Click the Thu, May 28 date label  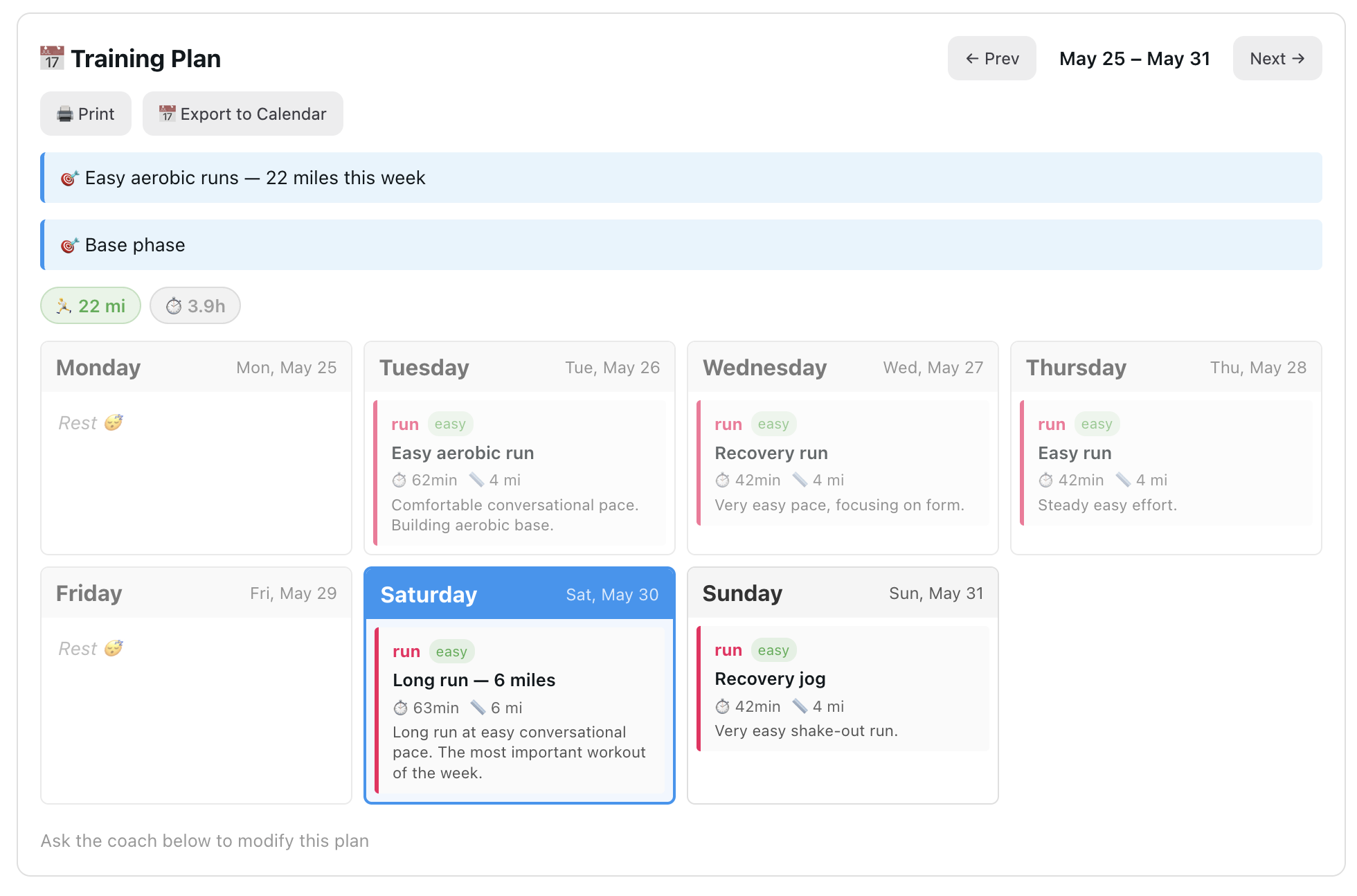tap(1258, 368)
